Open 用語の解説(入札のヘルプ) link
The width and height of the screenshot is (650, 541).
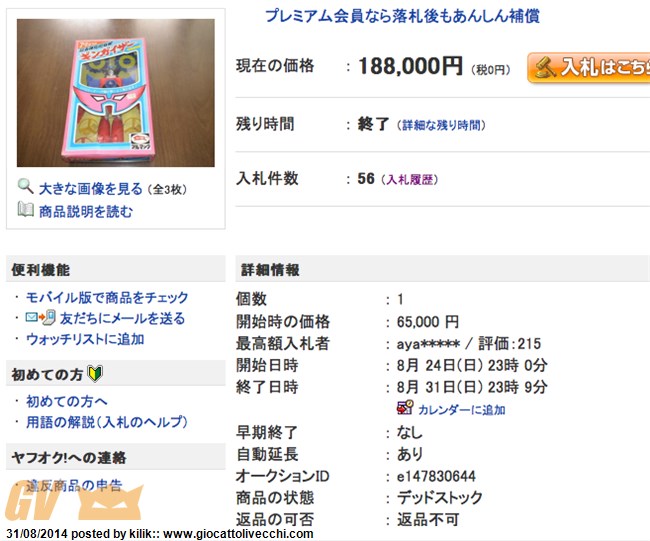pyautogui.click(x=107, y=422)
